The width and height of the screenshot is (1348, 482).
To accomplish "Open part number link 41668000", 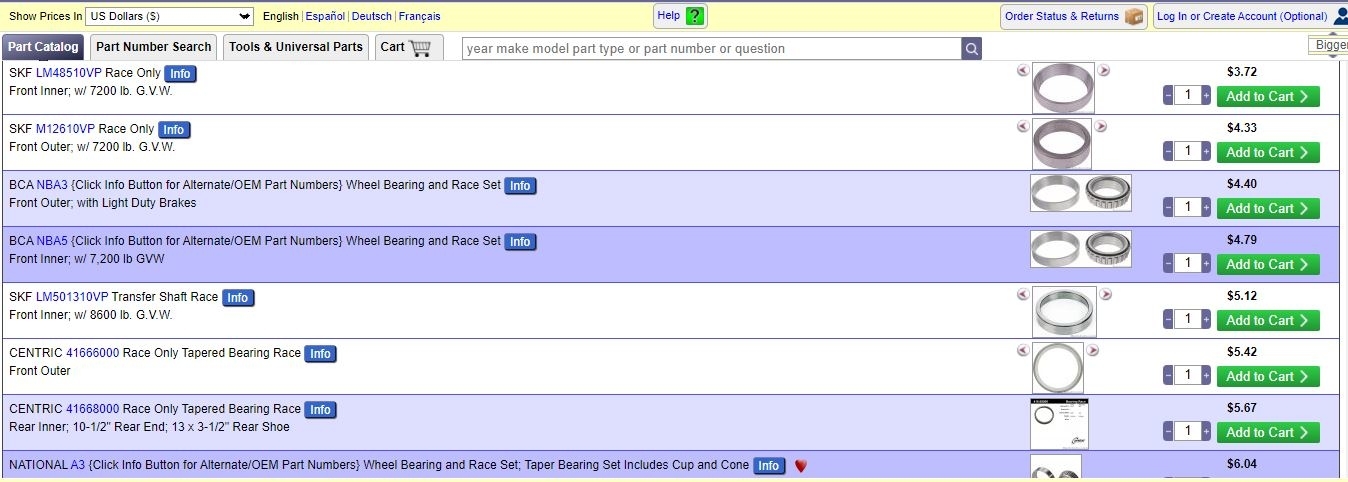I will (x=93, y=409).
